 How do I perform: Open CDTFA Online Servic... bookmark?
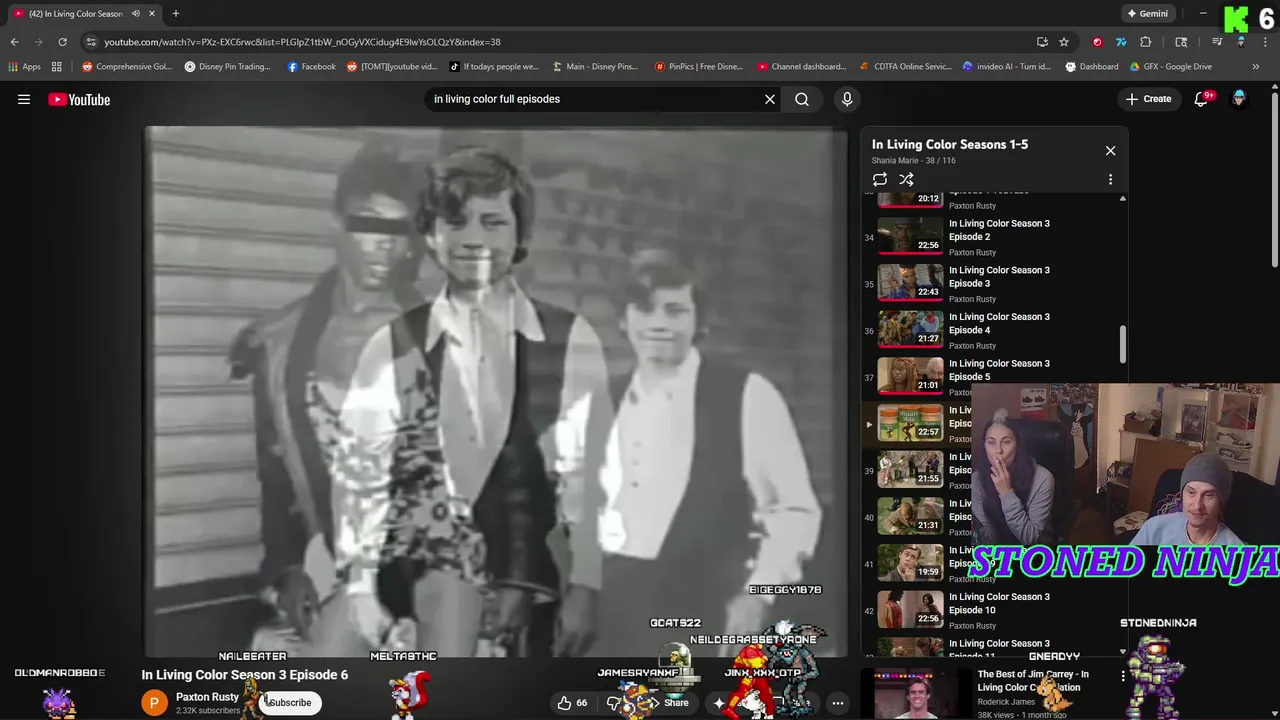coord(906,67)
